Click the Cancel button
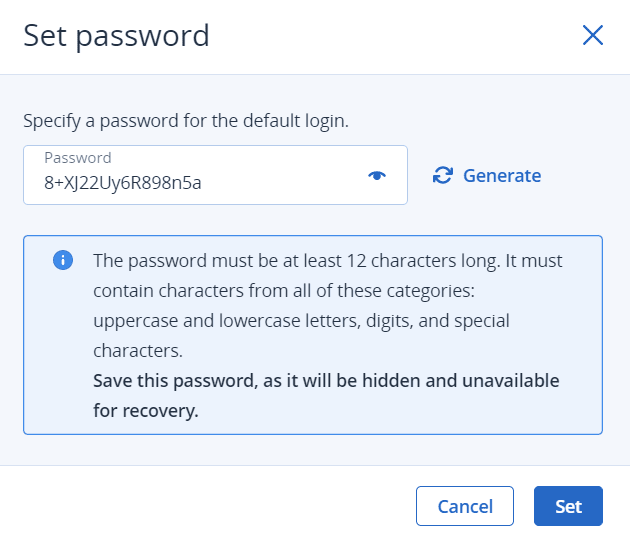 point(465,506)
